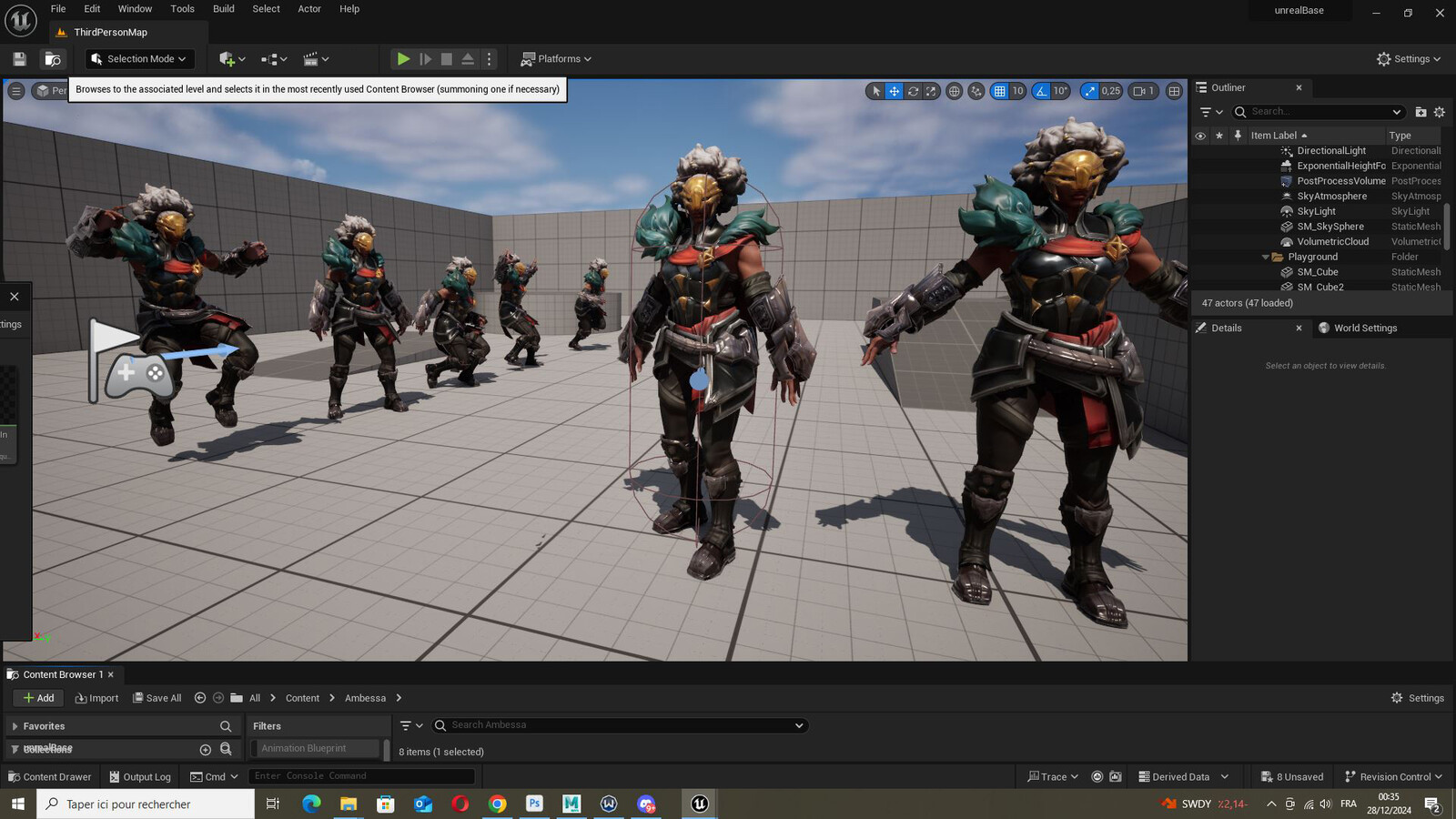Activate the Scale gizmo tool
The height and width of the screenshot is (819, 1456).
point(931,91)
